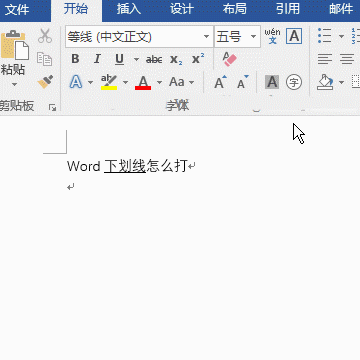The width and height of the screenshot is (360, 360).
Task: Click the Grow Font icon
Action: 220,82
